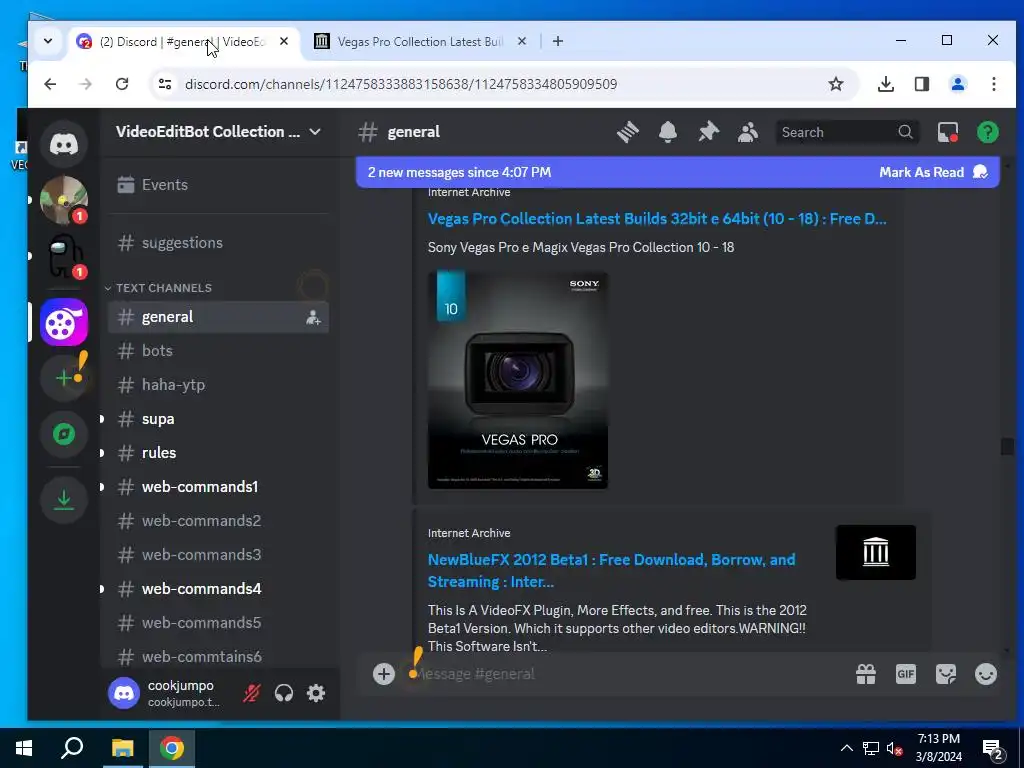Expand VideoEditBot Collection server dropdown
The width and height of the screenshot is (1024, 768).
pyautogui.click(x=315, y=131)
